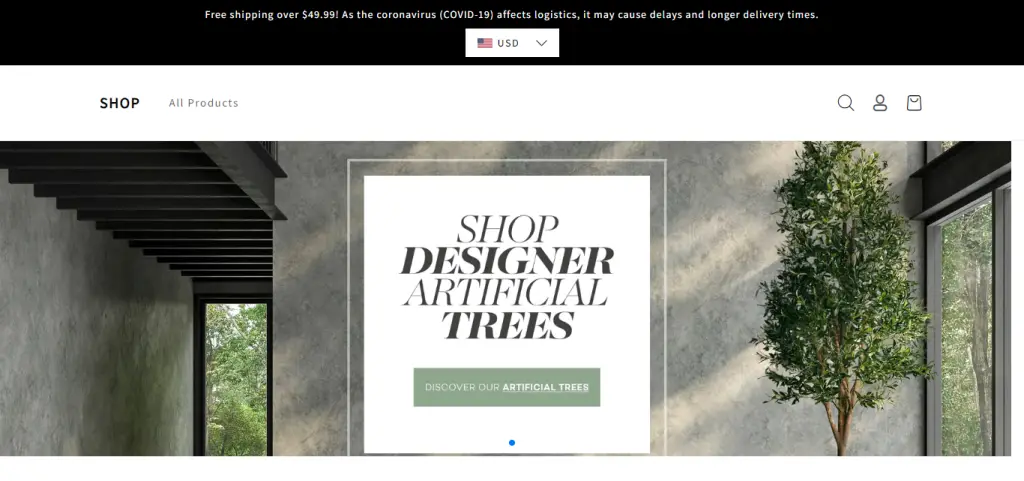The height and width of the screenshot is (481, 1024).
Task: Open the All Products menu item
Action: tap(204, 103)
